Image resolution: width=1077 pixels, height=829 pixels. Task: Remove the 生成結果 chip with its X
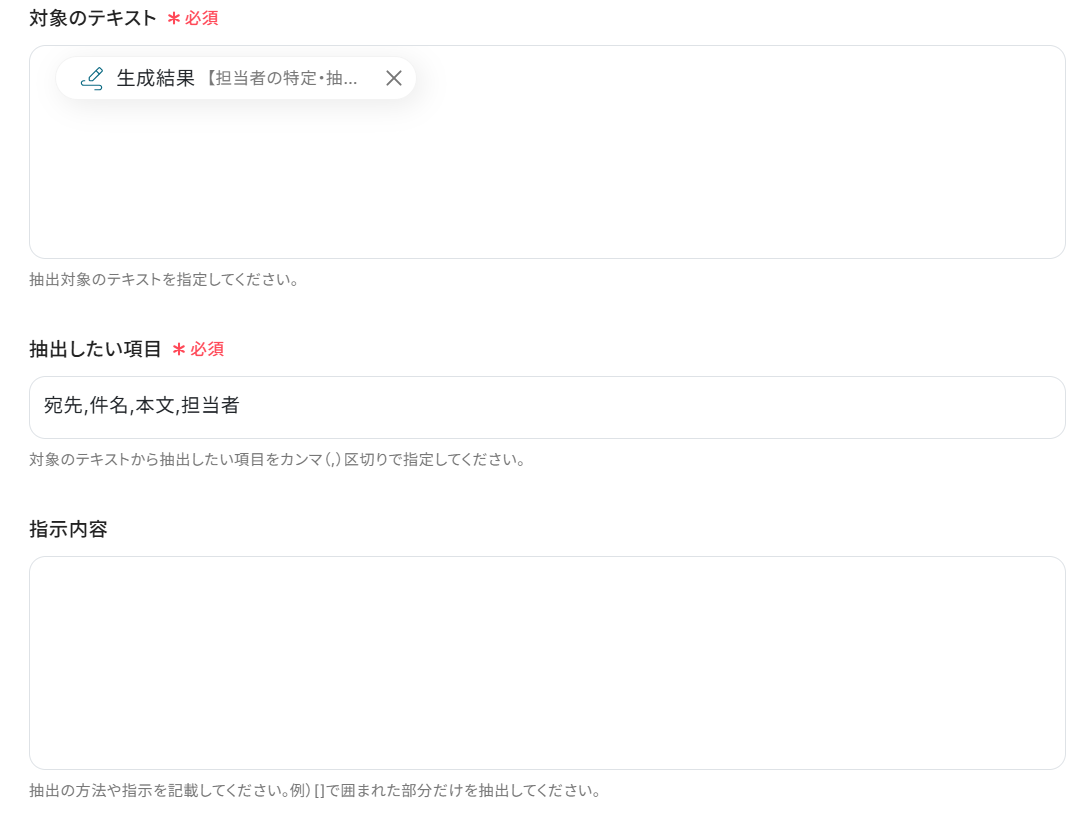tap(394, 78)
